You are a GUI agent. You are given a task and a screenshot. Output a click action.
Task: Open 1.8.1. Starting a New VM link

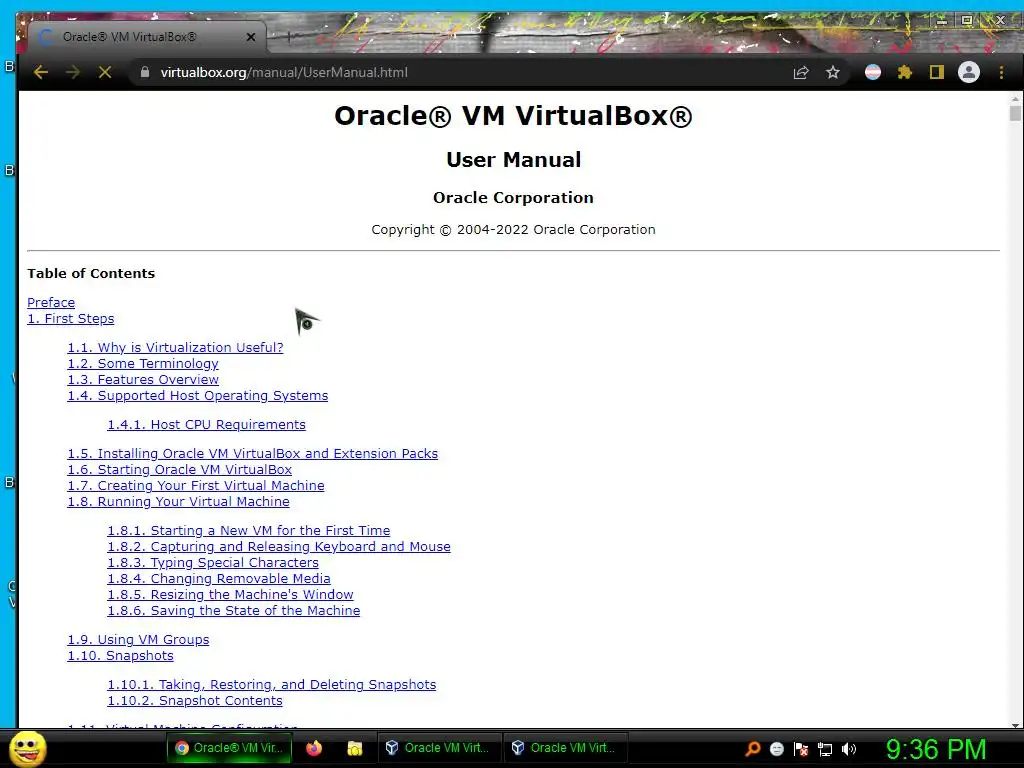249,530
